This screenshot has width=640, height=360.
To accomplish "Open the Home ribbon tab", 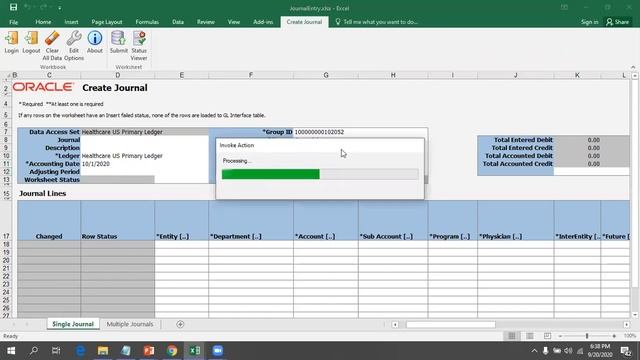I will click(43, 22).
